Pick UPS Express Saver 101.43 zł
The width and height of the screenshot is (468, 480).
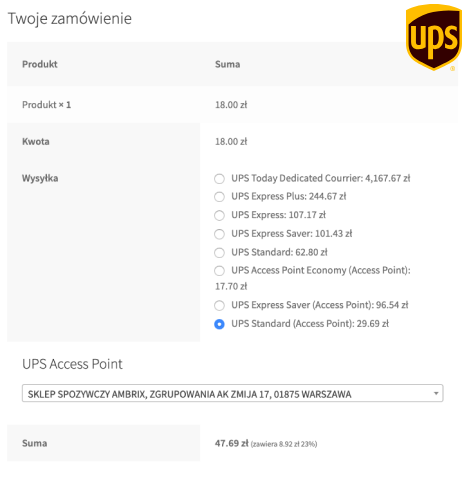[219, 234]
